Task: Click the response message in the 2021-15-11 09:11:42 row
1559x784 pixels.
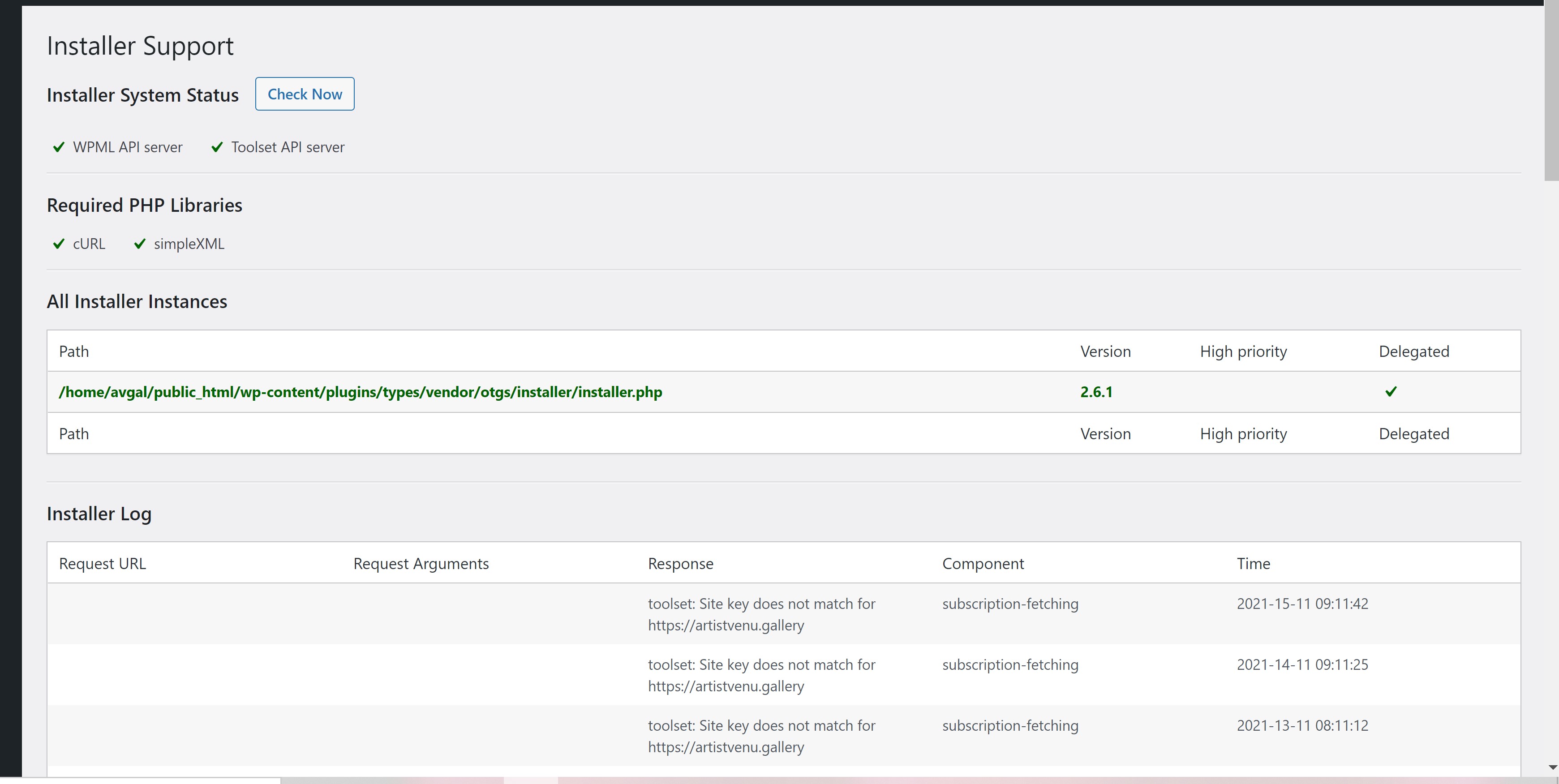Action: [x=762, y=614]
